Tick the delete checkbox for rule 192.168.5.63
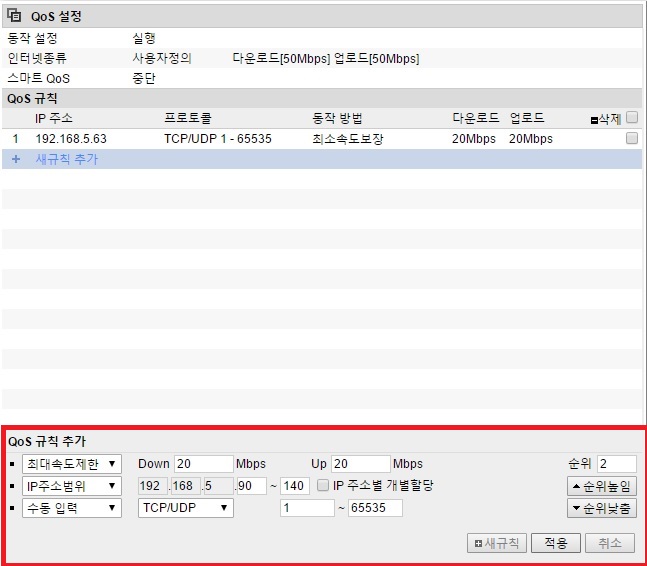The height and width of the screenshot is (566, 647). [631, 138]
